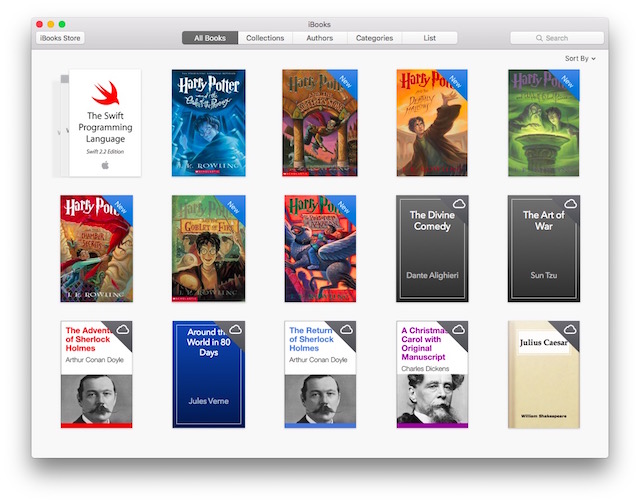
Task: Open The Return of Sherlock Holmes book
Action: pyautogui.click(x=320, y=374)
